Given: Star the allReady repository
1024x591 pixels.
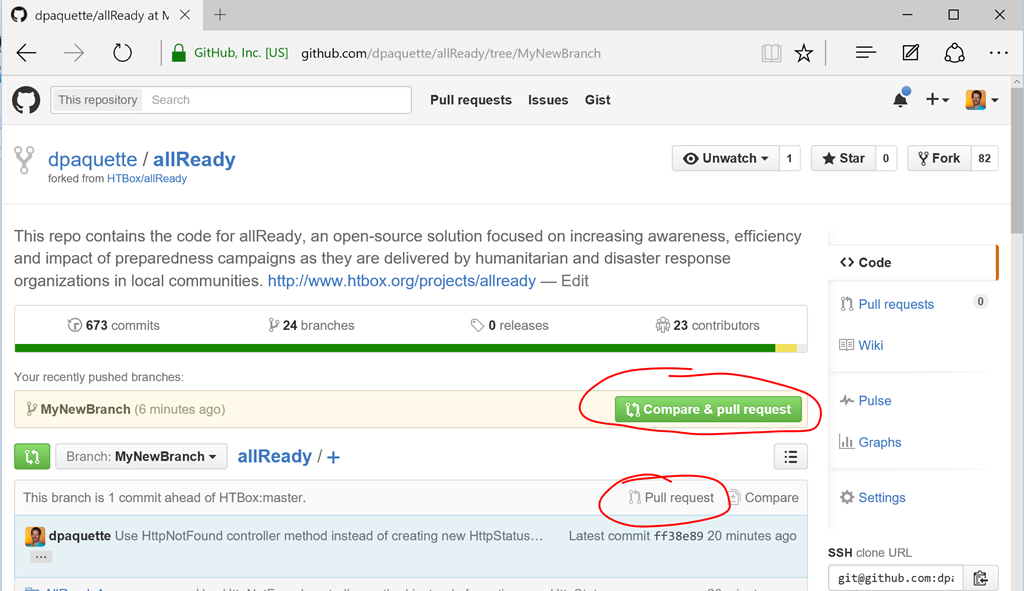Looking at the screenshot, I should (x=843, y=158).
